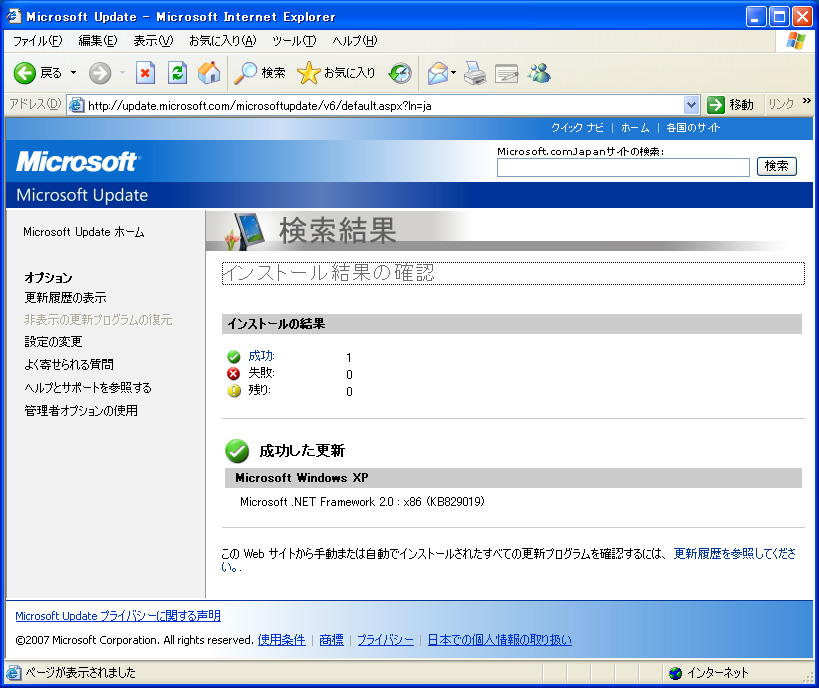This screenshot has height=688, width=819.
Task: Print the page with the printer icon
Action: click(475, 73)
